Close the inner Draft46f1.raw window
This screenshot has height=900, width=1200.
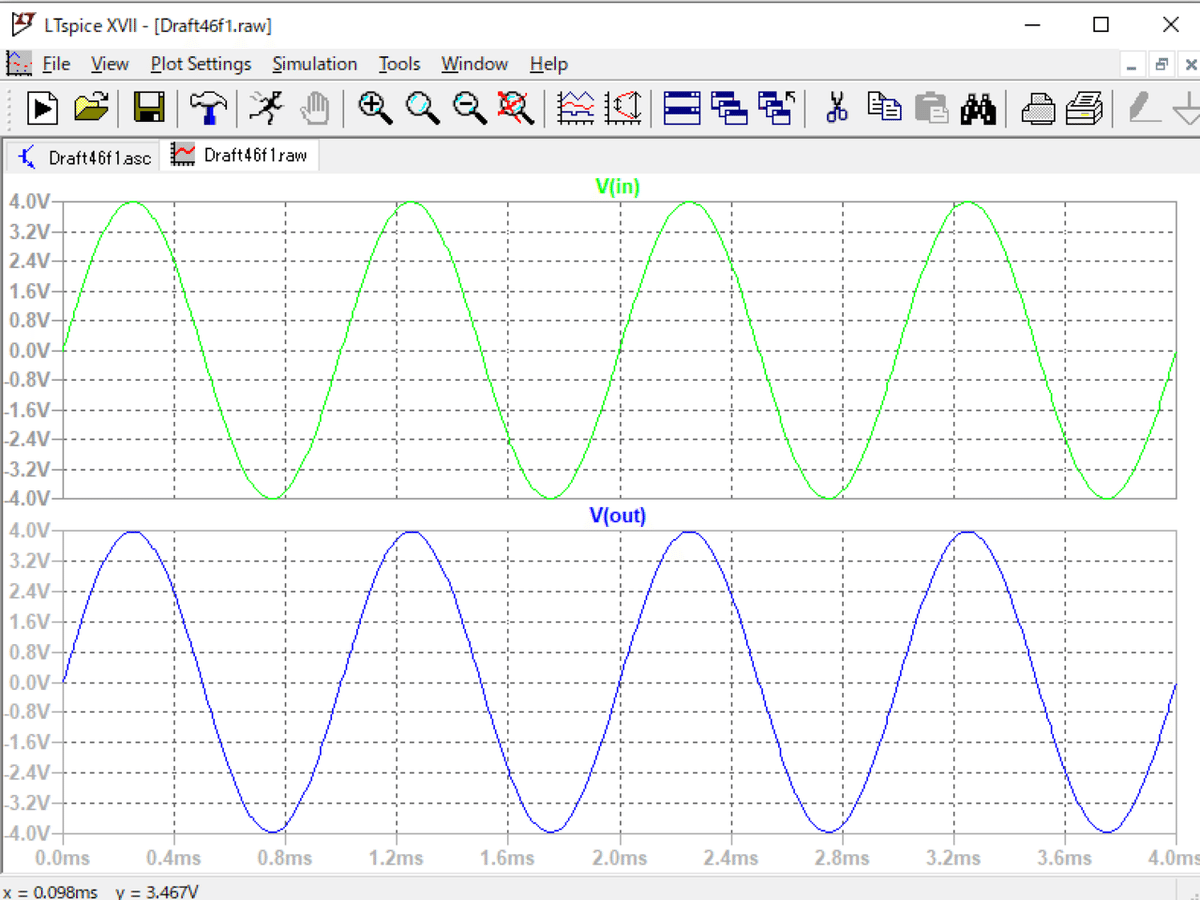[1190, 65]
